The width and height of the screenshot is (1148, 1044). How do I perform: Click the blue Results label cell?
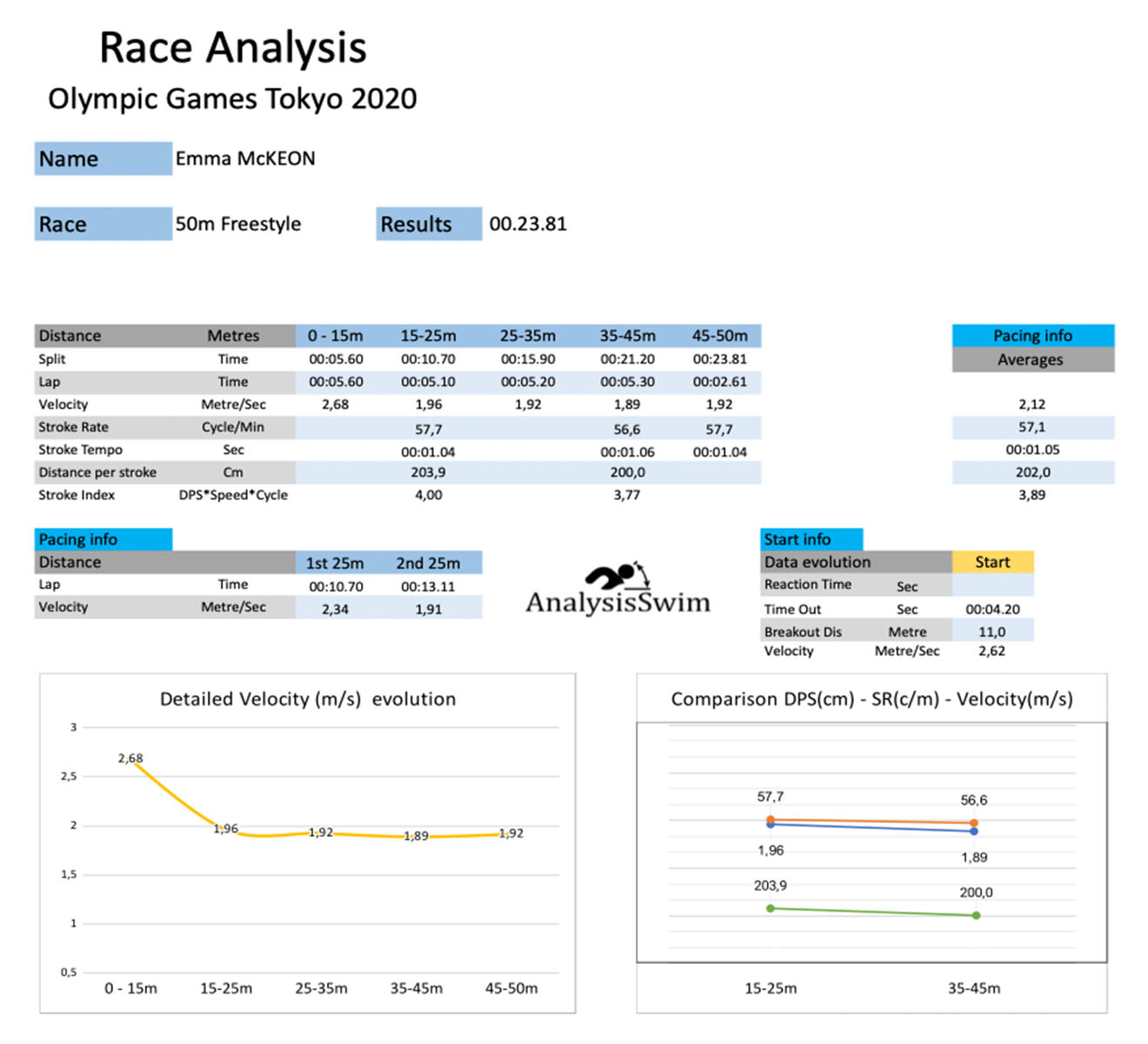click(x=428, y=224)
